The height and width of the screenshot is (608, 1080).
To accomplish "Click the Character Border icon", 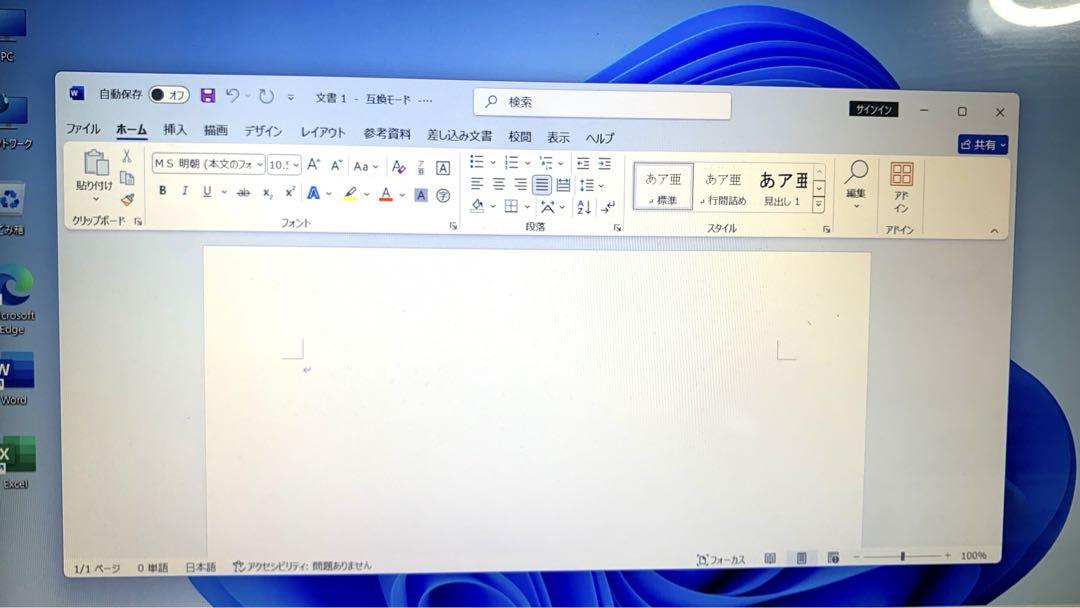I will [x=443, y=168].
